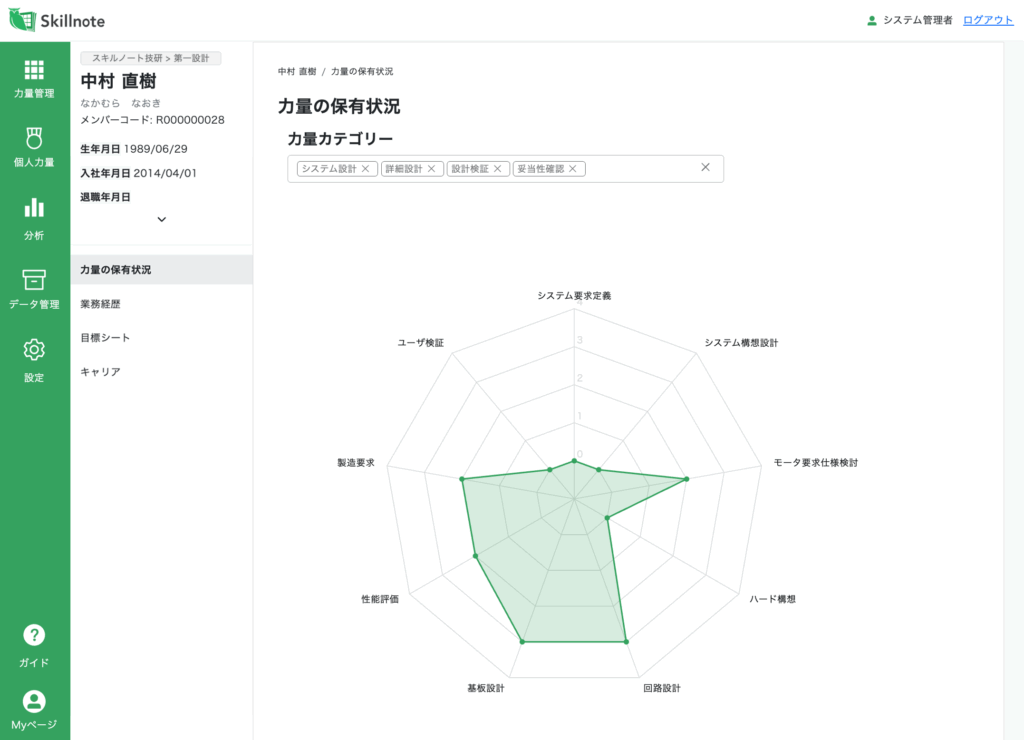Click the Skillnote logo
This screenshot has height=740, width=1024.
click(57, 20)
